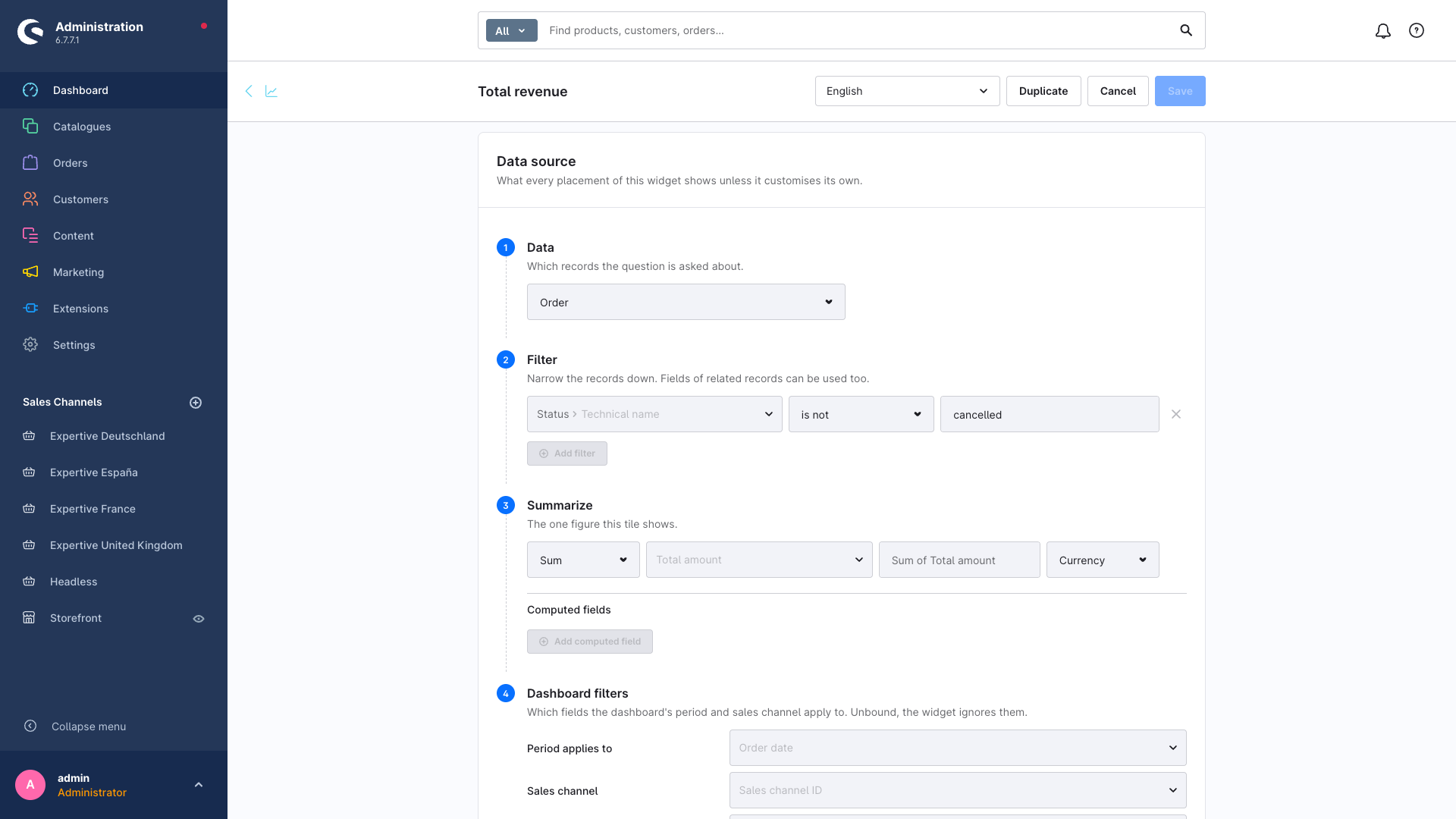Focus the global search input field

pos(857,30)
